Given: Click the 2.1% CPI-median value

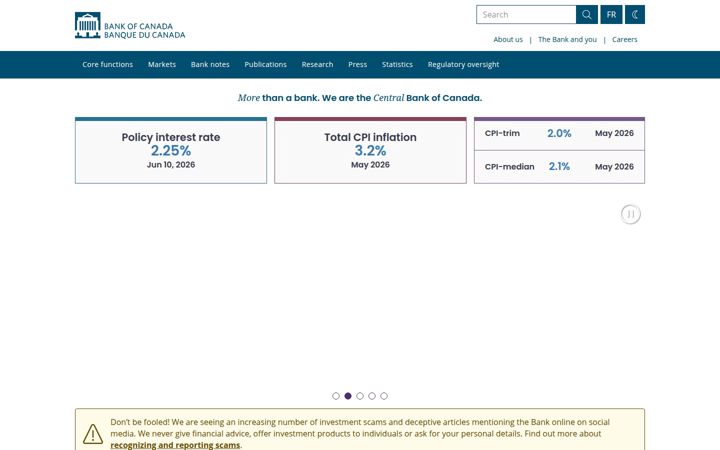Looking at the screenshot, I should pos(559,167).
